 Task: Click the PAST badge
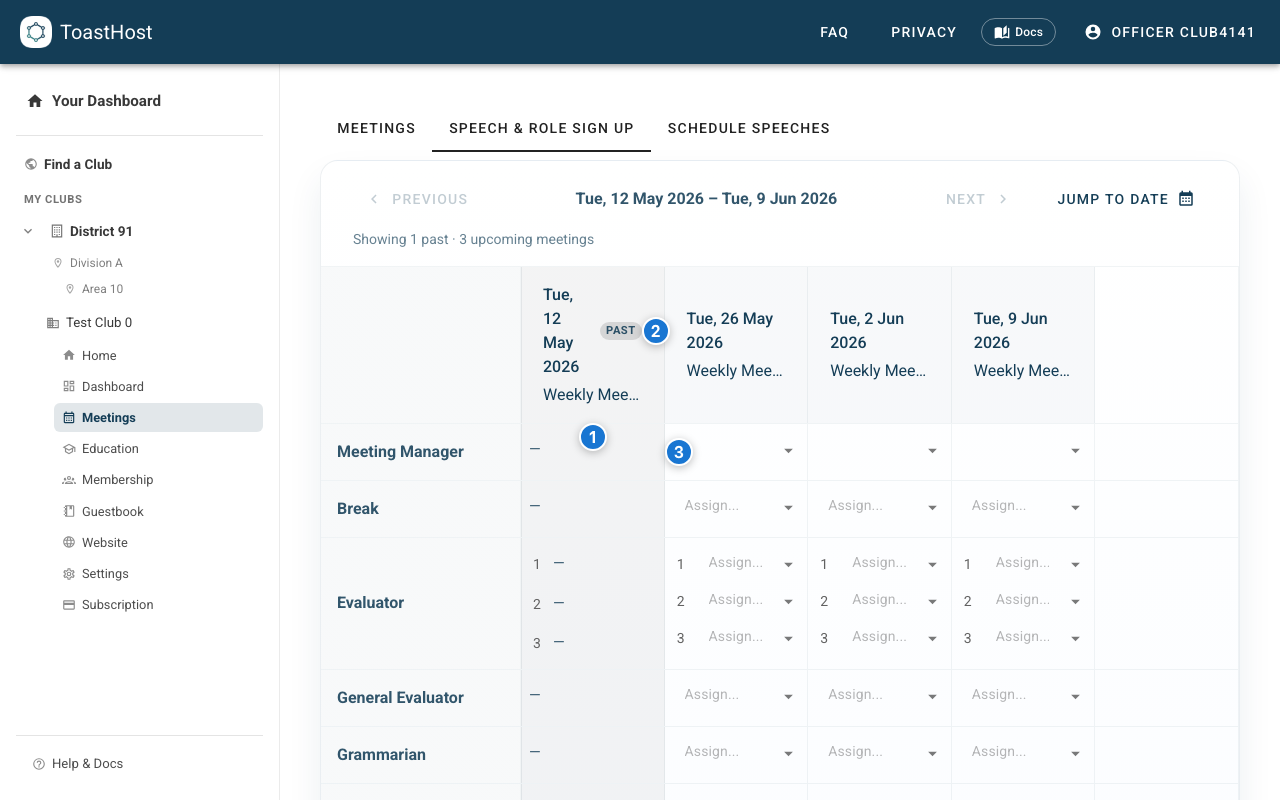[x=621, y=330]
